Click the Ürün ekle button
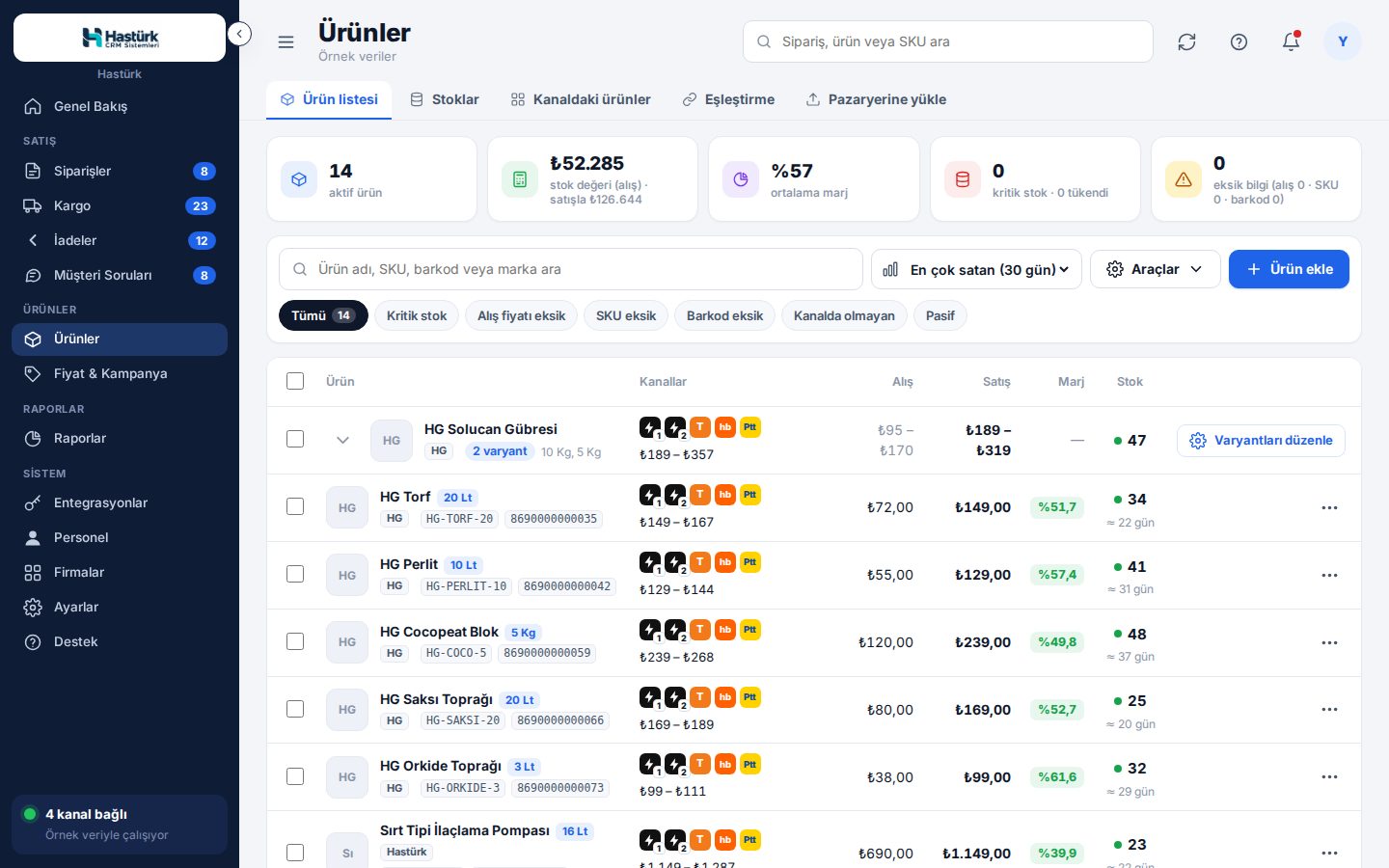This screenshot has width=1389, height=868. [x=1289, y=269]
